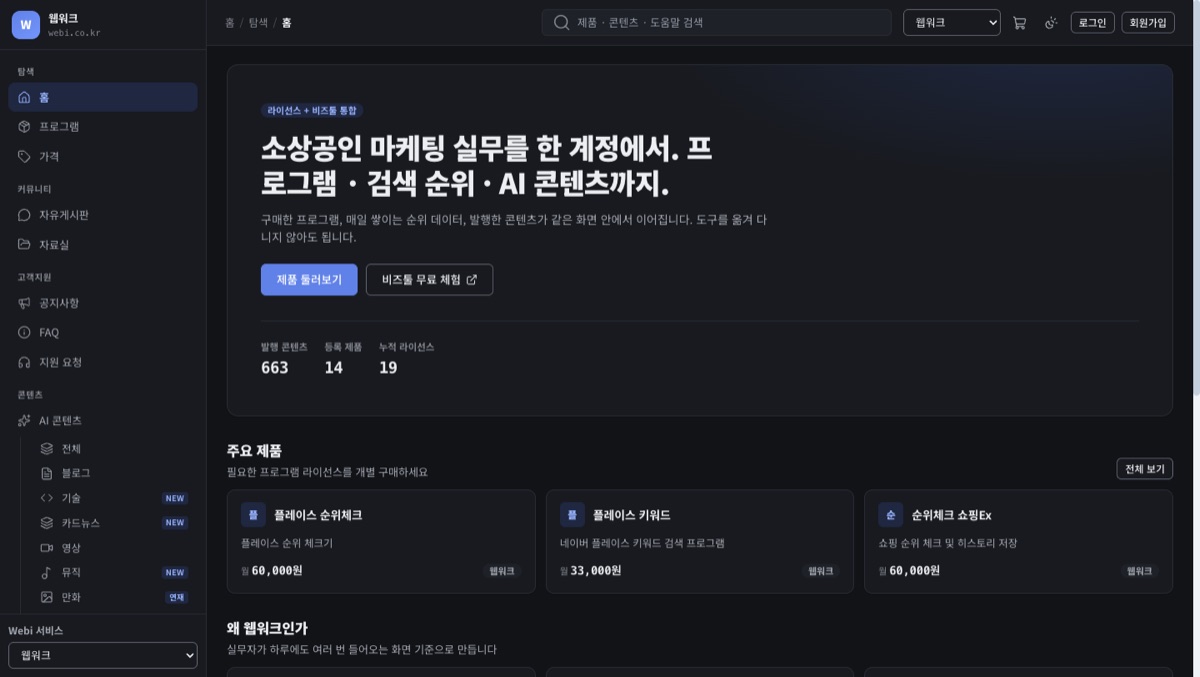Open the shopping cart icon
Image resolution: width=1200 pixels, height=677 pixels.
1019,22
